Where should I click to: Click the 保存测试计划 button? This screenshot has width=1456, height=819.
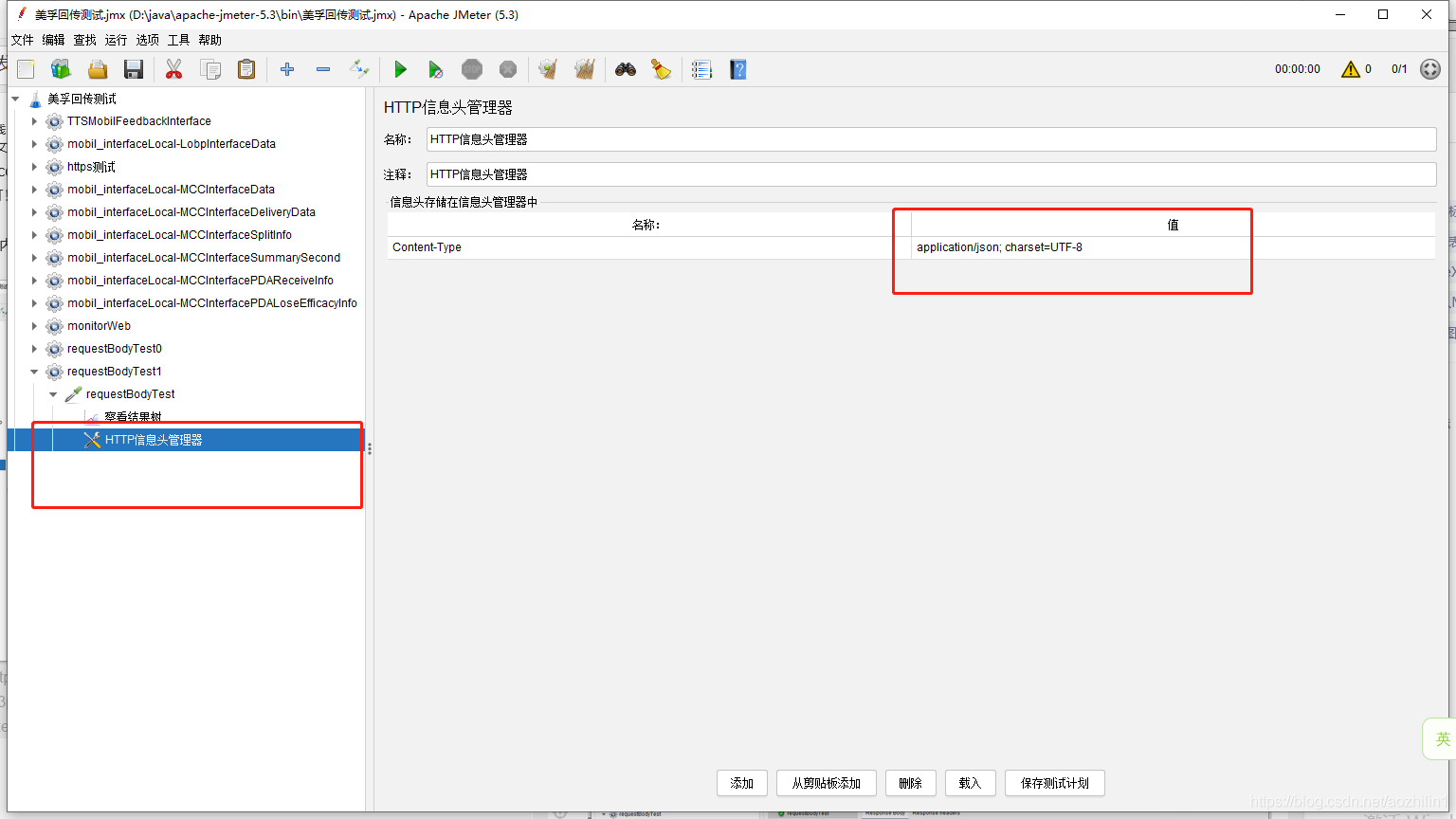pyautogui.click(x=1055, y=783)
